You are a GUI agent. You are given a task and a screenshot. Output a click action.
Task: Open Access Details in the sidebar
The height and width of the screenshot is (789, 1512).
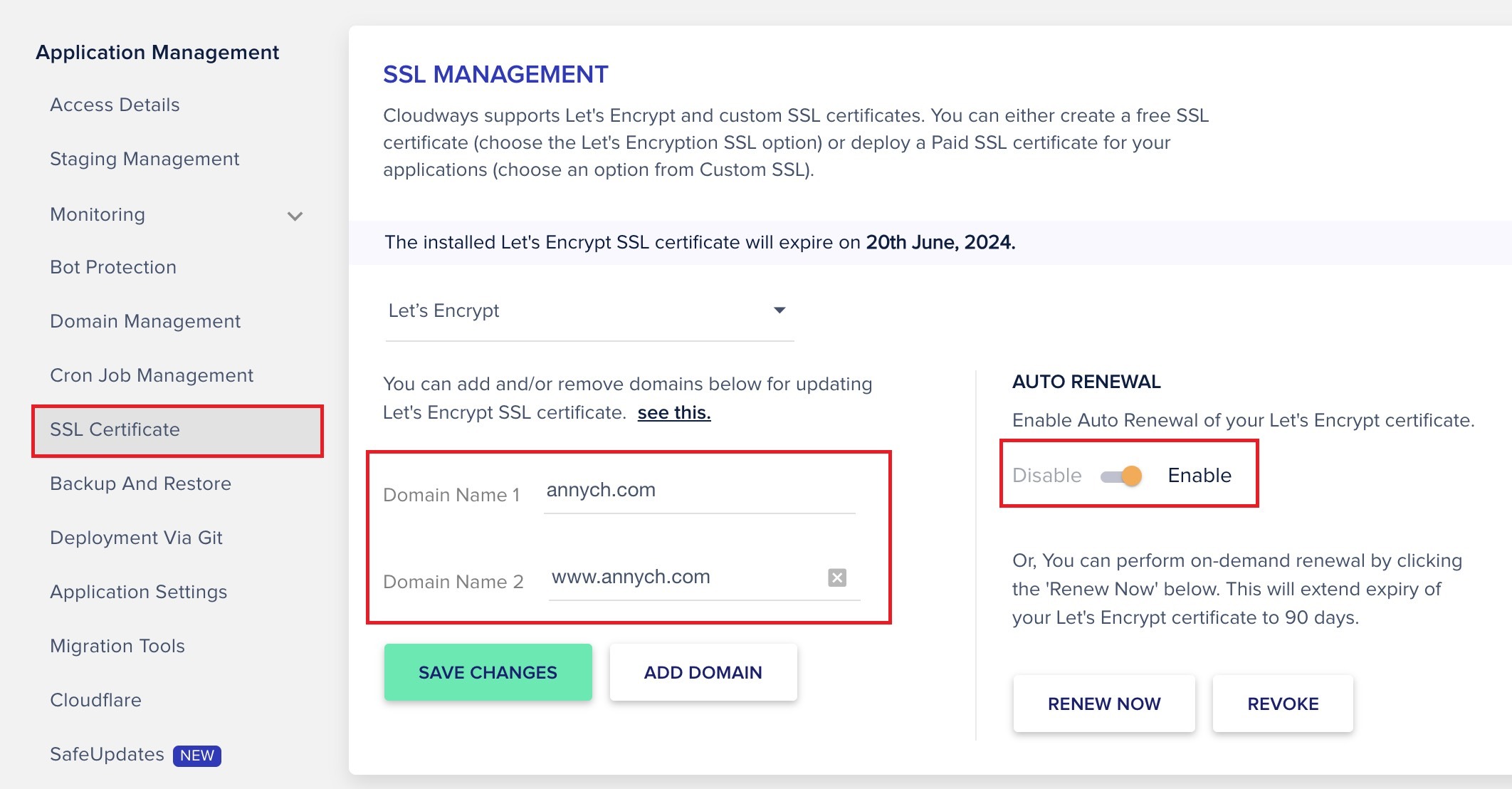point(115,105)
